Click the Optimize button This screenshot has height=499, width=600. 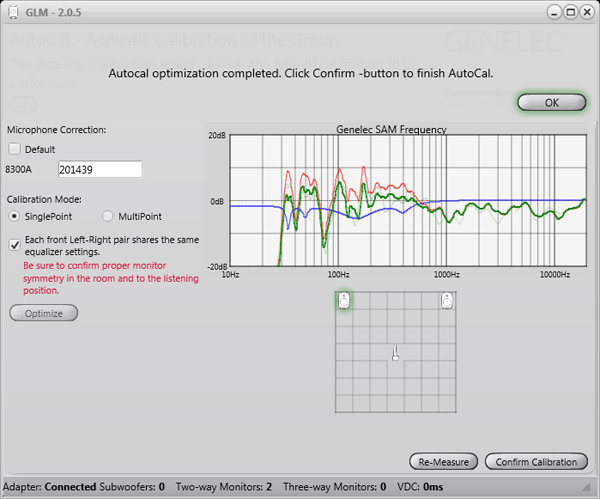pos(43,313)
